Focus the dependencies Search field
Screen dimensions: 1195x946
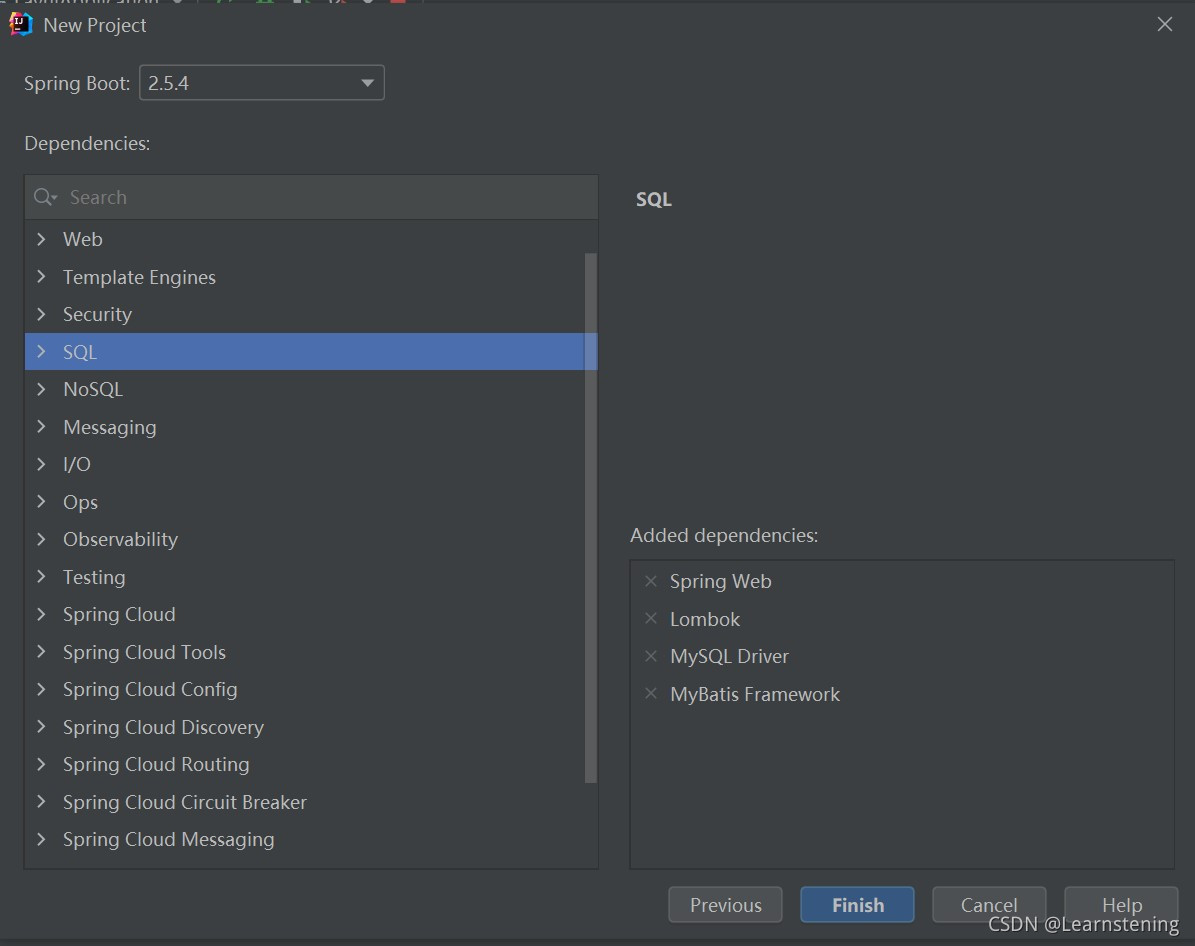click(x=311, y=197)
